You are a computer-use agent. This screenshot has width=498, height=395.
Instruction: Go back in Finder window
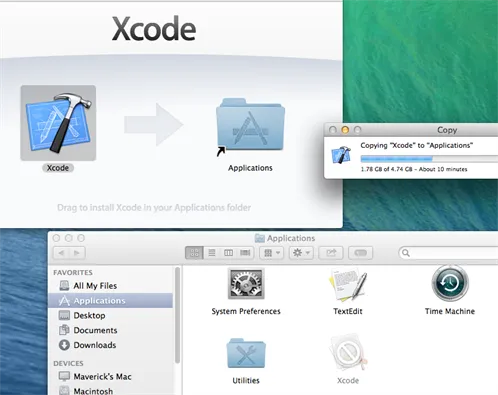pyautogui.click(x=61, y=253)
